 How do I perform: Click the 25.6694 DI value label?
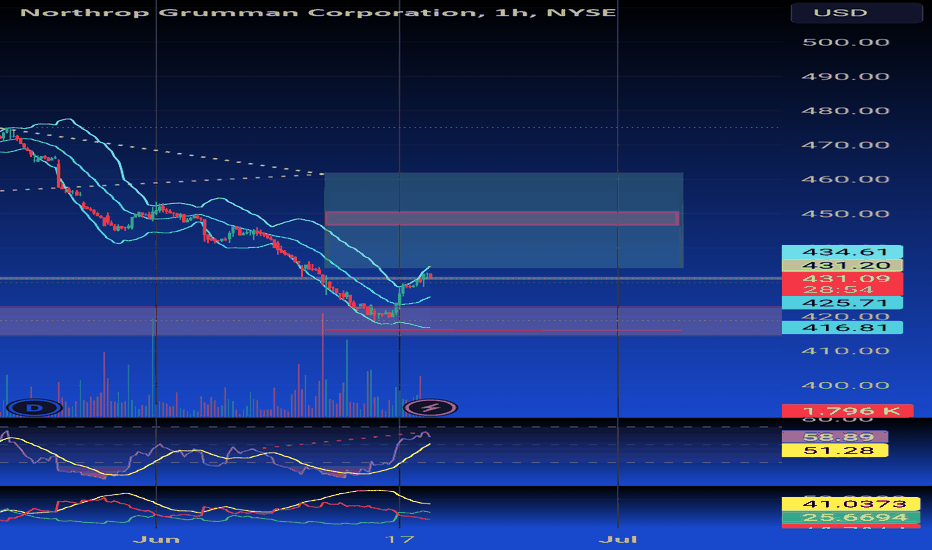(851, 518)
